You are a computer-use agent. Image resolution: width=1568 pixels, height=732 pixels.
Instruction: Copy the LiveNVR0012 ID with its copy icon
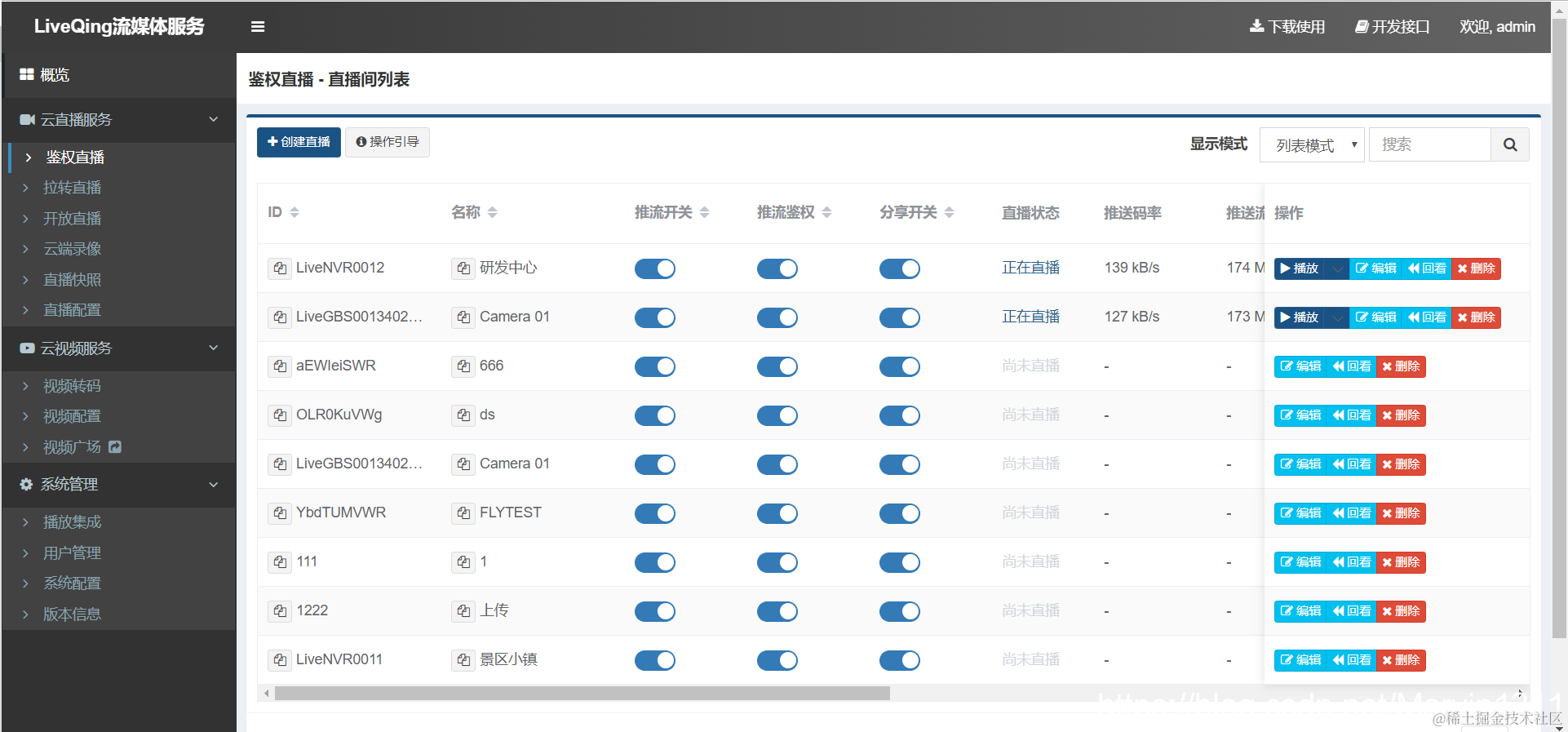280,268
